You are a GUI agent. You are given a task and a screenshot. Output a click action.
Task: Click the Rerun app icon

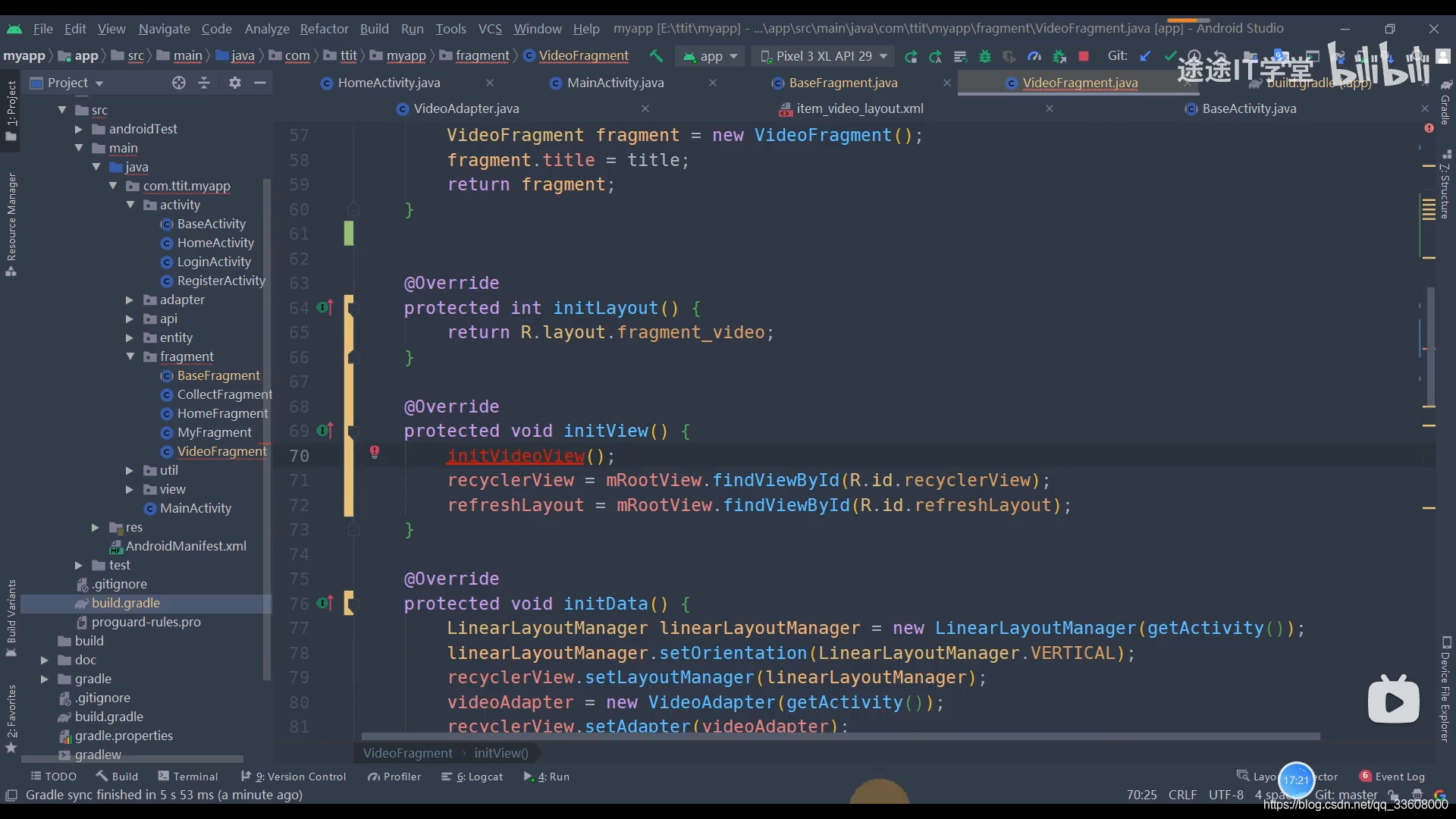click(x=911, y=56)
